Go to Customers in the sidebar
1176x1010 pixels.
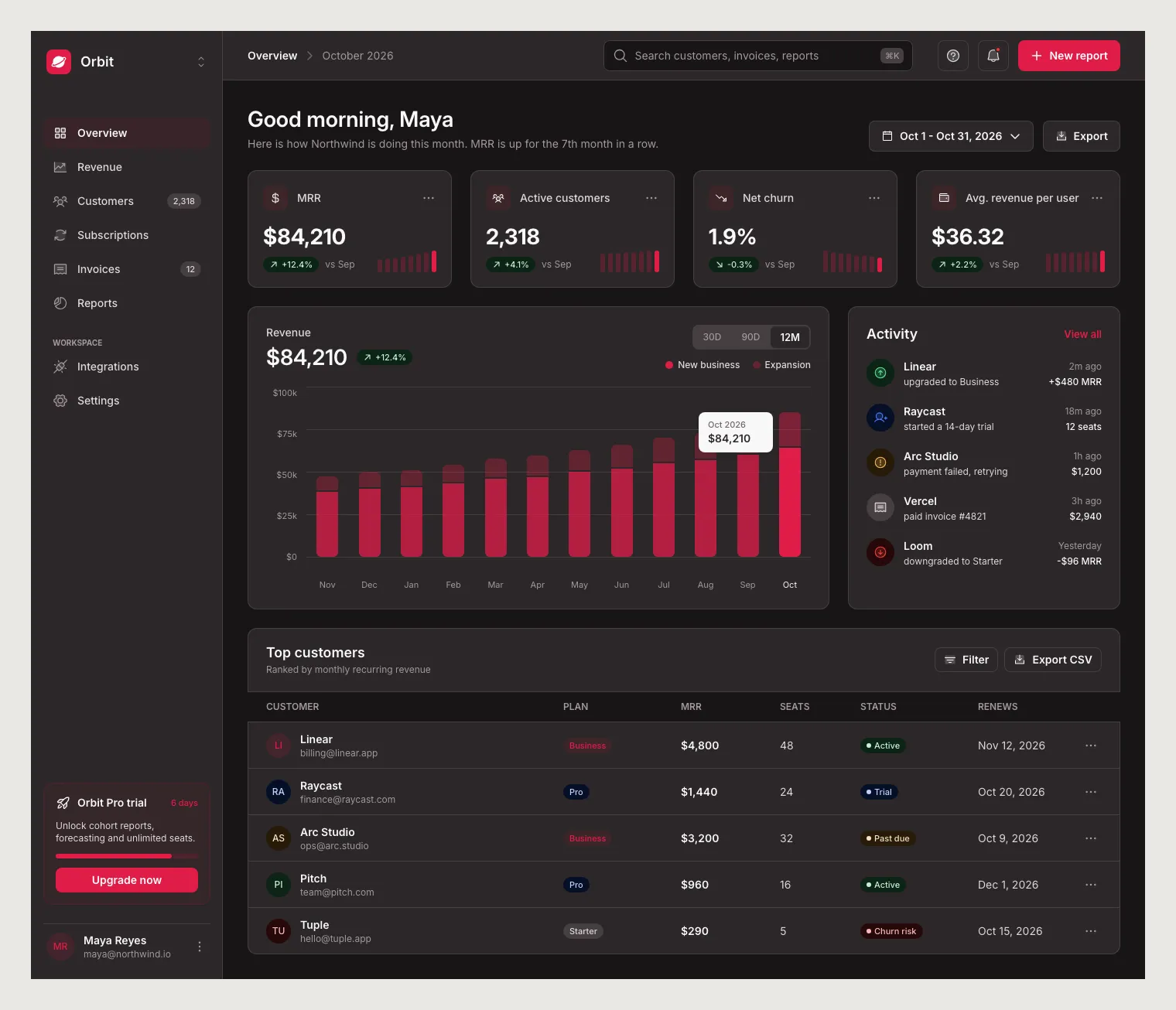127,201
